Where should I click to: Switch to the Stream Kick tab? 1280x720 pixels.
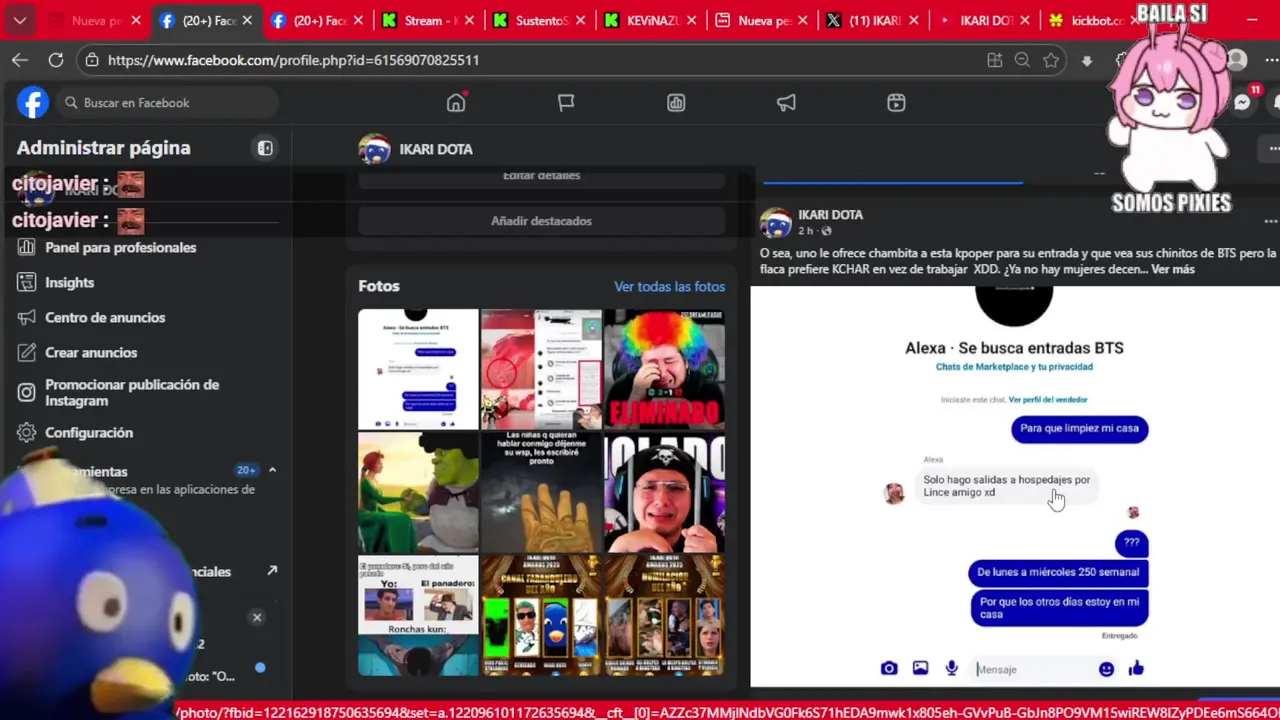(x=425, y=20)
